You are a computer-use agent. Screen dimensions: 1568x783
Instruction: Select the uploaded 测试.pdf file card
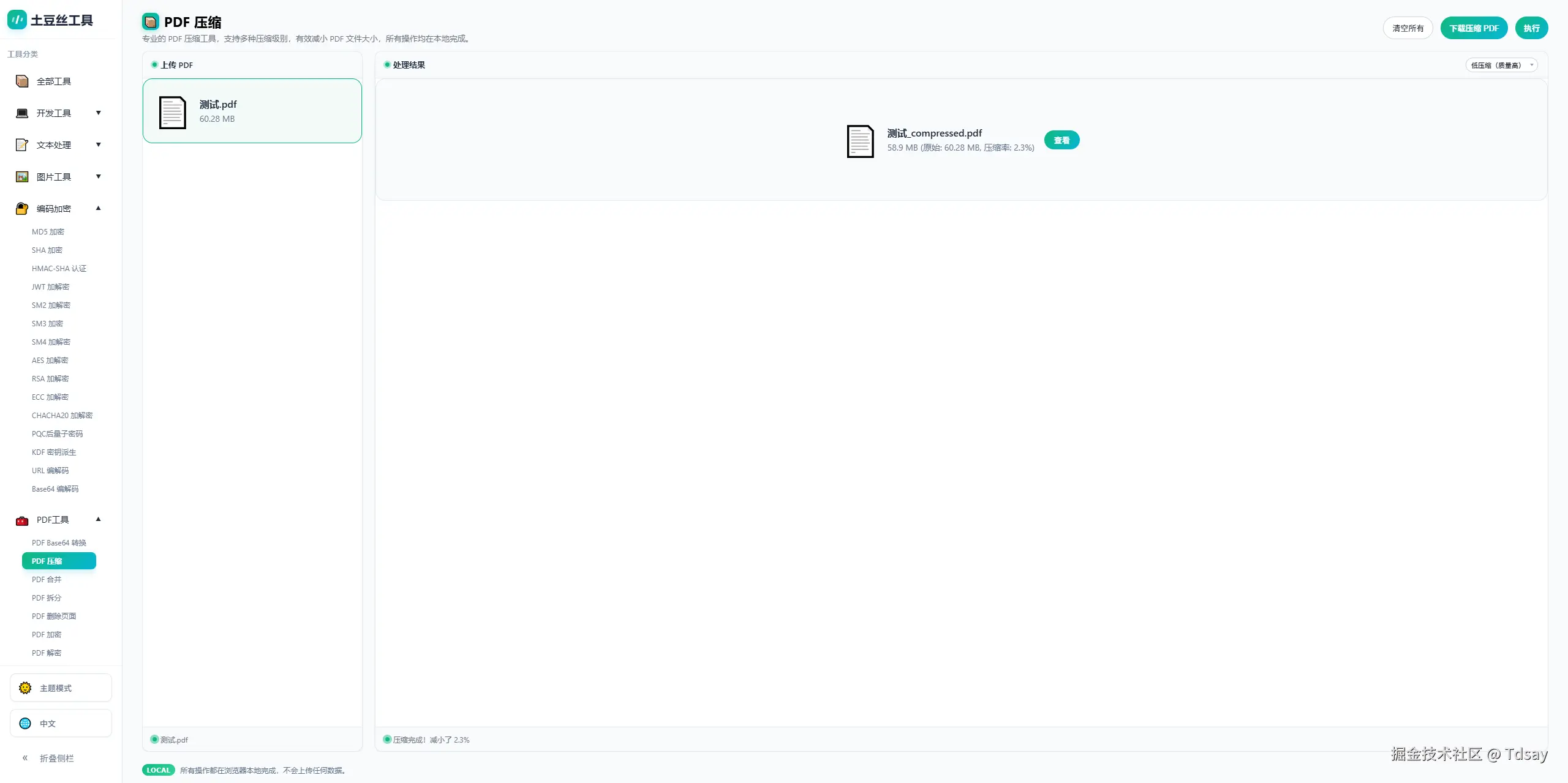252,111
